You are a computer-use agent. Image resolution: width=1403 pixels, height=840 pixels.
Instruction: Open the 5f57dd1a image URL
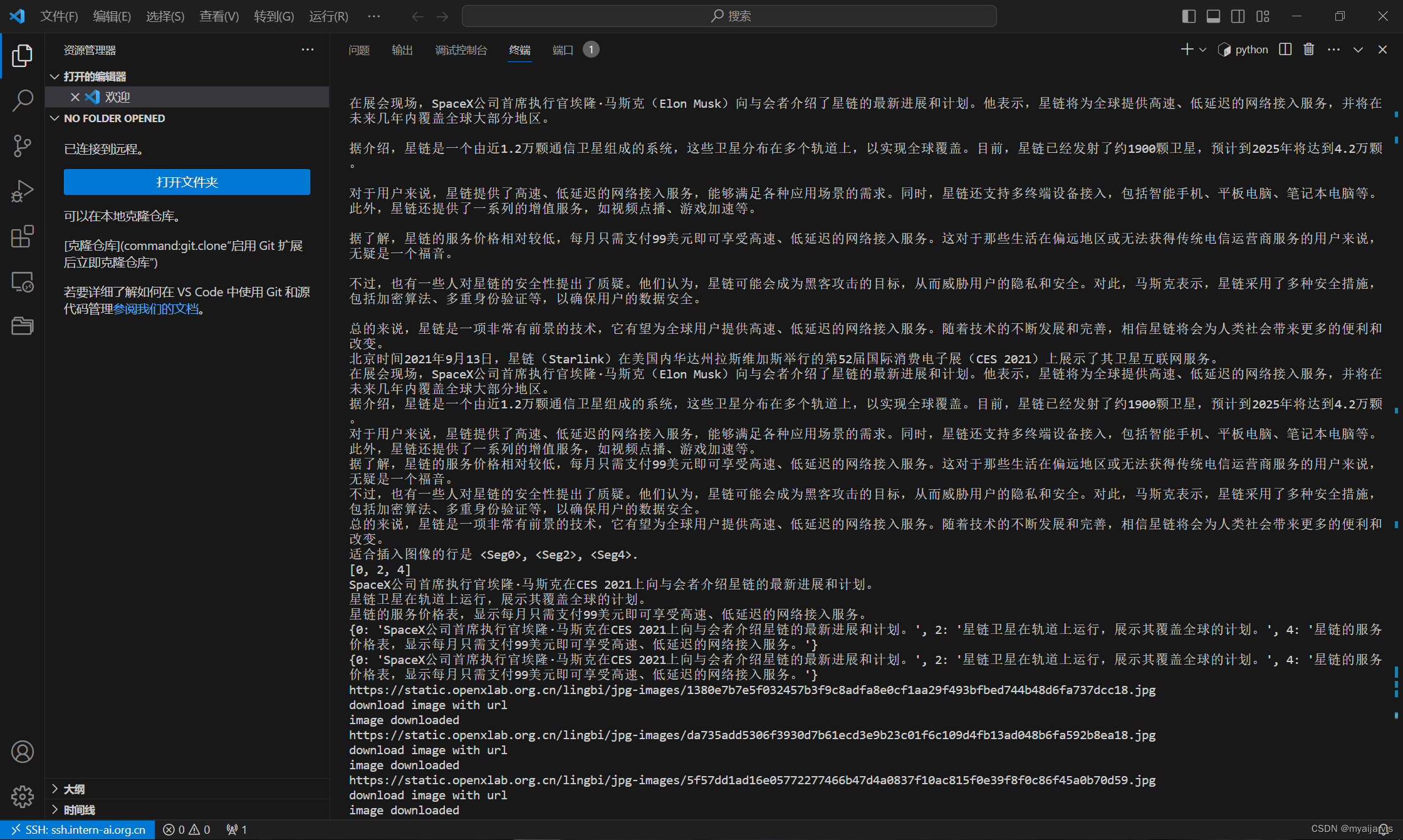point(752,780)
